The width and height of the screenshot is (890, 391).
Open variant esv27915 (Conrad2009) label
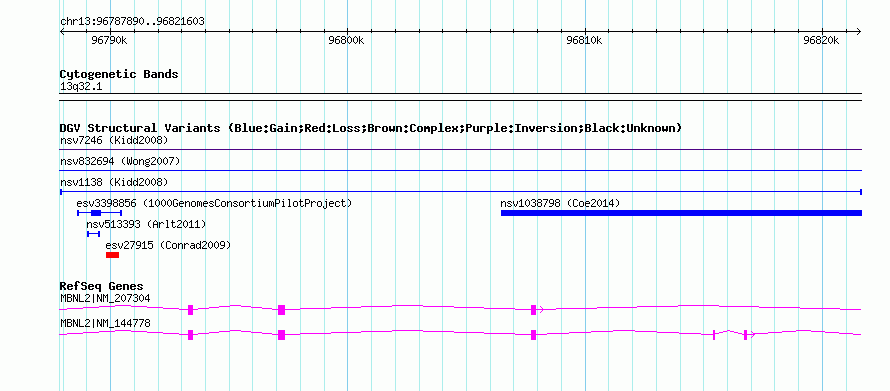coord(168,245)
